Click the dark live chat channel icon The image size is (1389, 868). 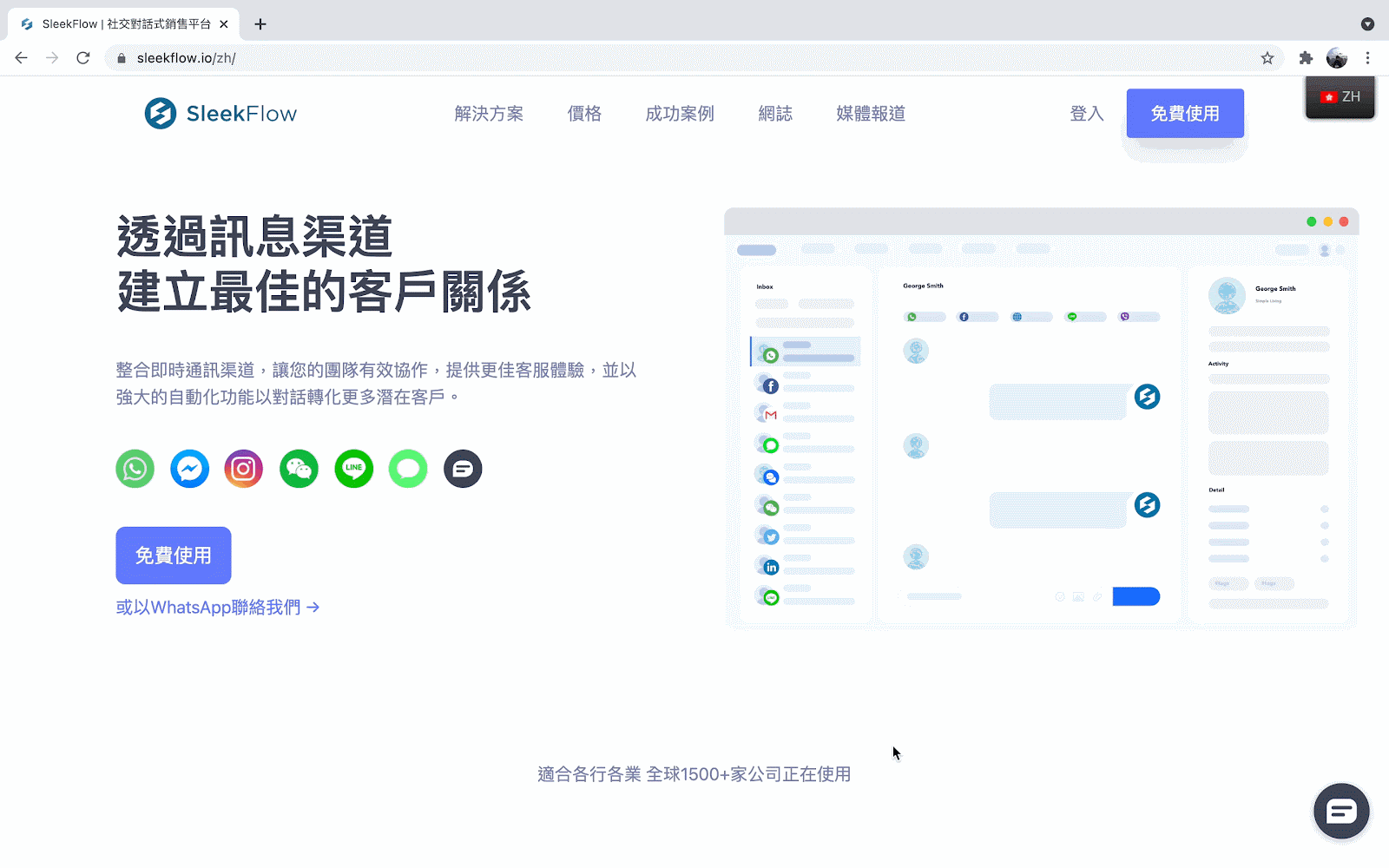pos(463,469)
